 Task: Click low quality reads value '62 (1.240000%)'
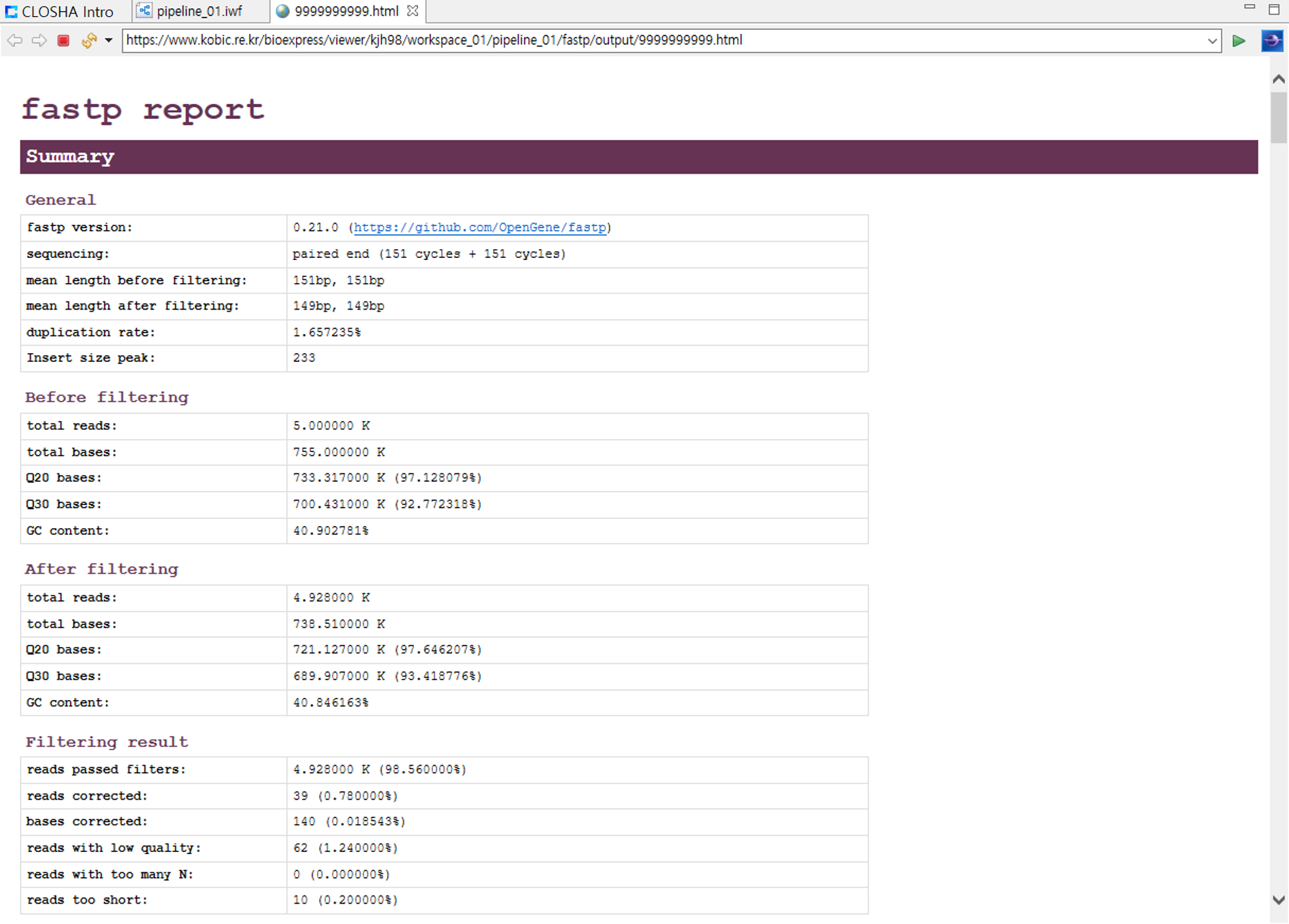(345, 848)
